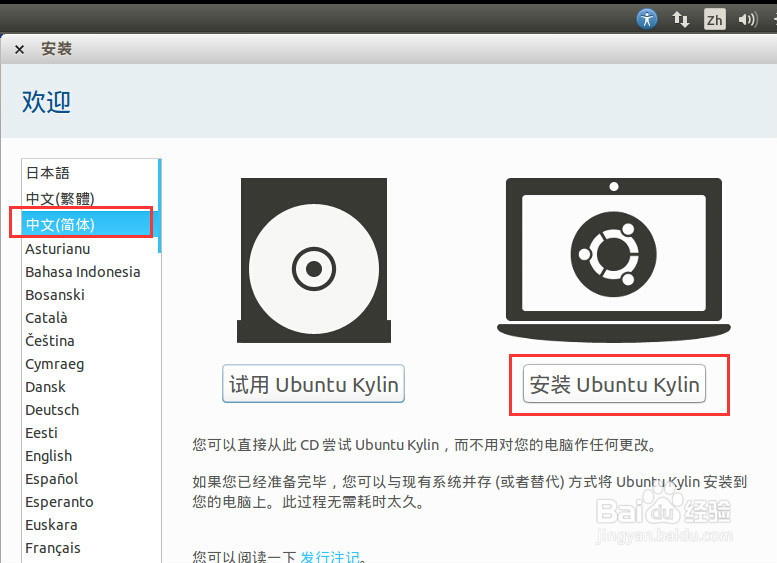Switch installer language to English

click(x=90, y=456)
